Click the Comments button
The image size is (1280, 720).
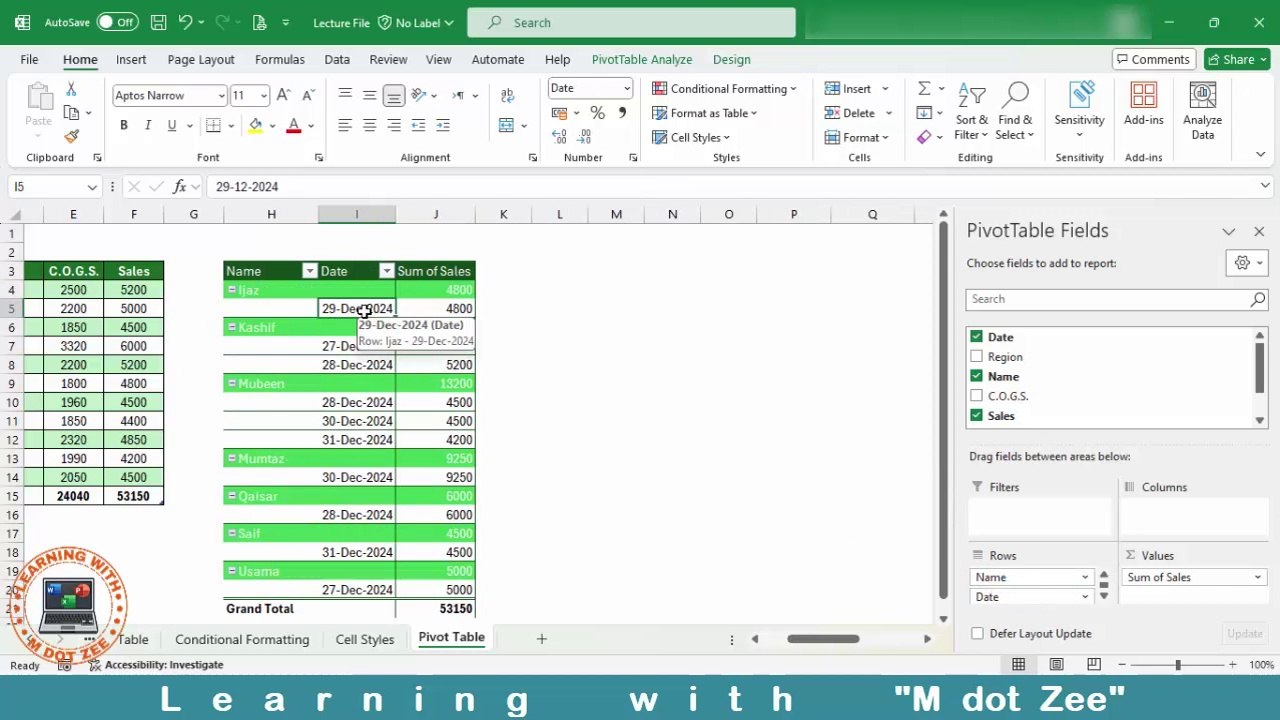click(x=1153, y=59)
